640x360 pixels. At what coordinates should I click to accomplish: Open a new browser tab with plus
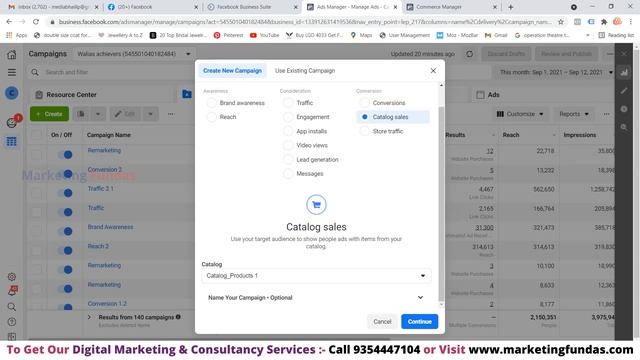[511, 7]
